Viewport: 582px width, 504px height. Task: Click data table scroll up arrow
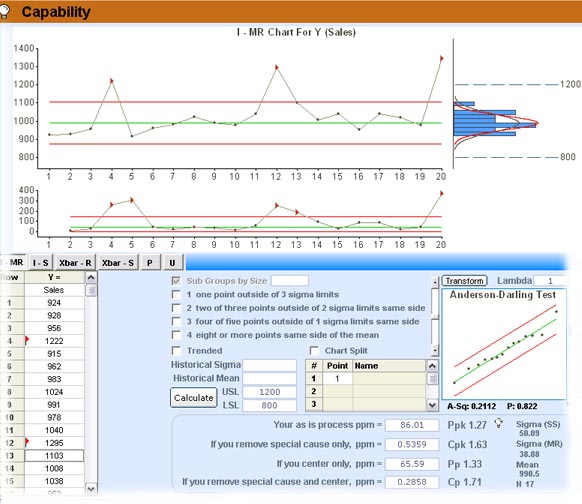(91, 278)
